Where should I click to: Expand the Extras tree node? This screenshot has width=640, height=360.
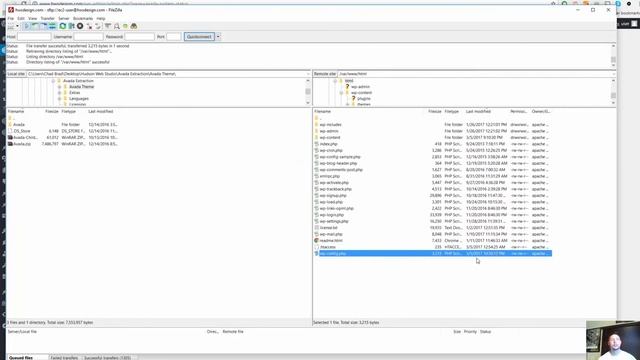pos(59,93)
